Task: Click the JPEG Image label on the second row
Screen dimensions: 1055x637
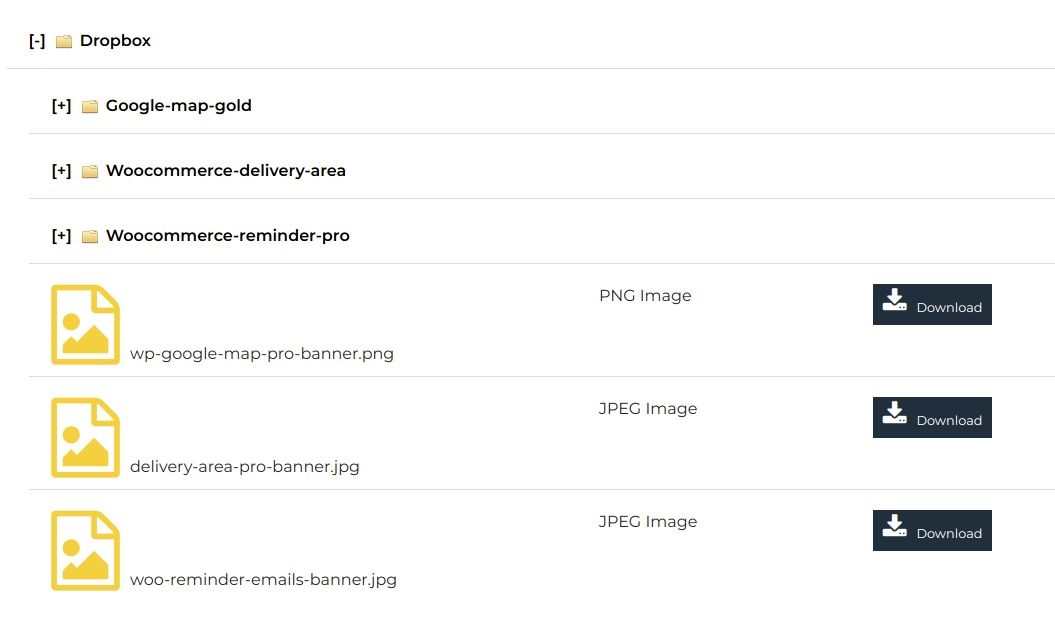Action: (x=646, y=408)
